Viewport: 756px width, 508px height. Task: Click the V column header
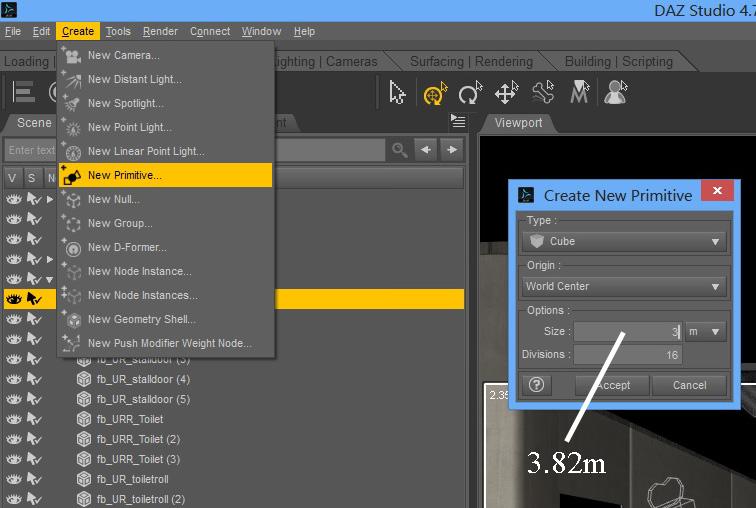click(12, 178)
